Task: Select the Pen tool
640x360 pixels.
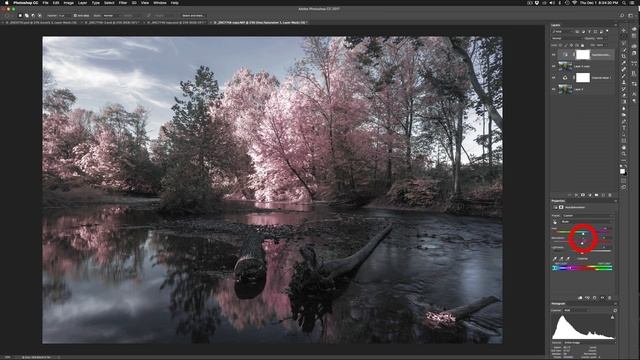Action: coord(624,121)
